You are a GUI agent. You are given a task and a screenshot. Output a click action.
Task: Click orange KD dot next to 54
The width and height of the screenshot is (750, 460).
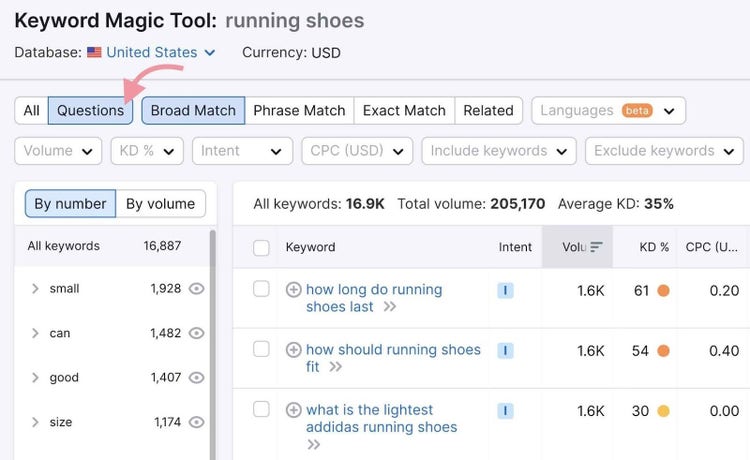[663, 350]
